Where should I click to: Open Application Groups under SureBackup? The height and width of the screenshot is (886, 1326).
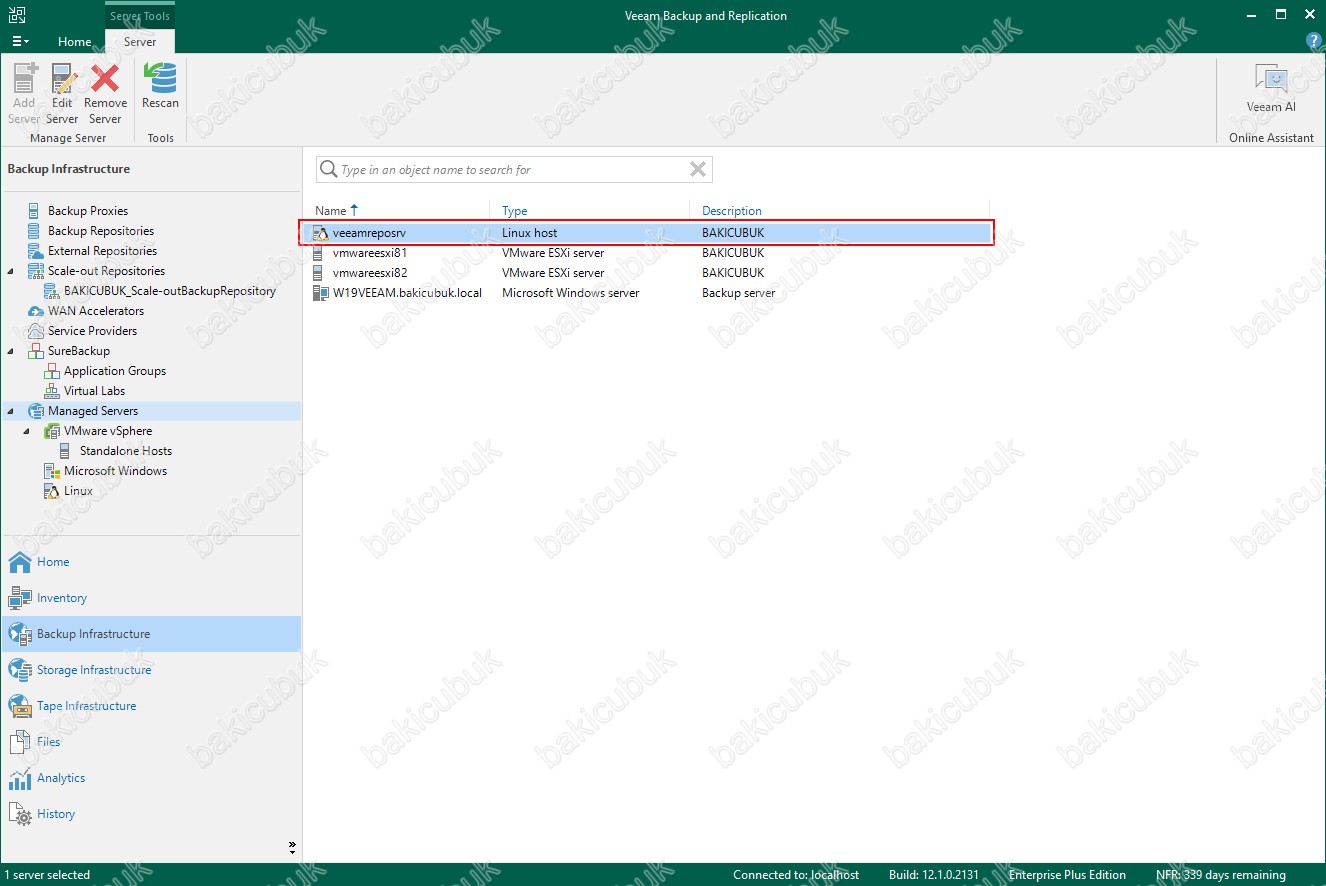115,371
